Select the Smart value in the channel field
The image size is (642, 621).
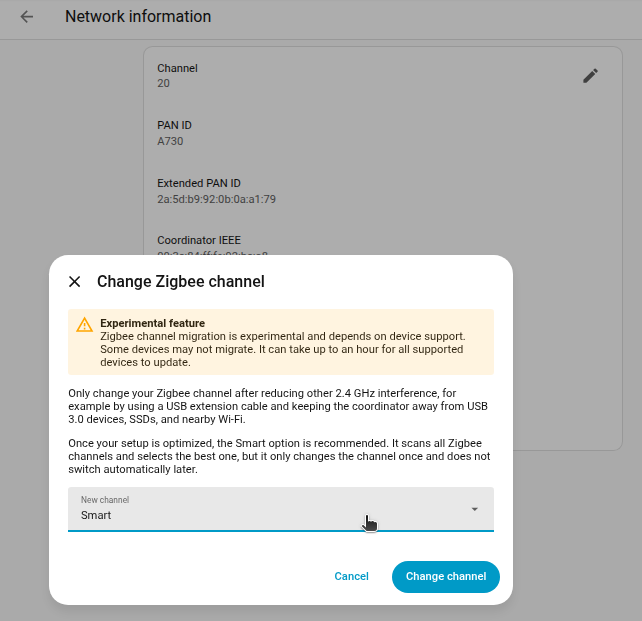click(x=96, y=515)
